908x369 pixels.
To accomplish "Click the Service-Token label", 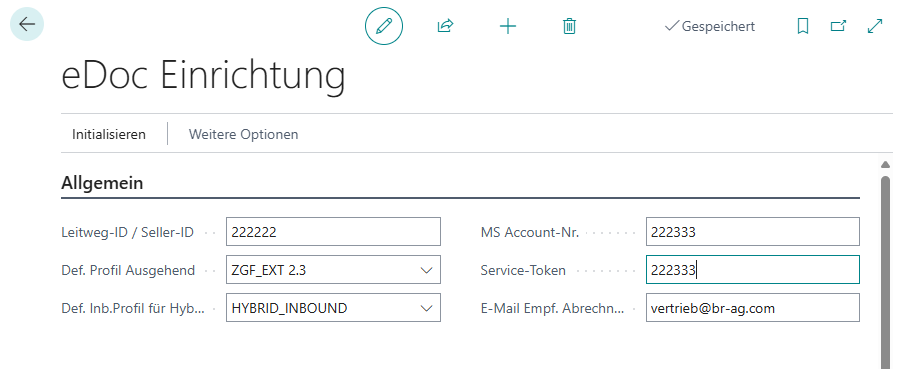I will (x=523, y=271).
